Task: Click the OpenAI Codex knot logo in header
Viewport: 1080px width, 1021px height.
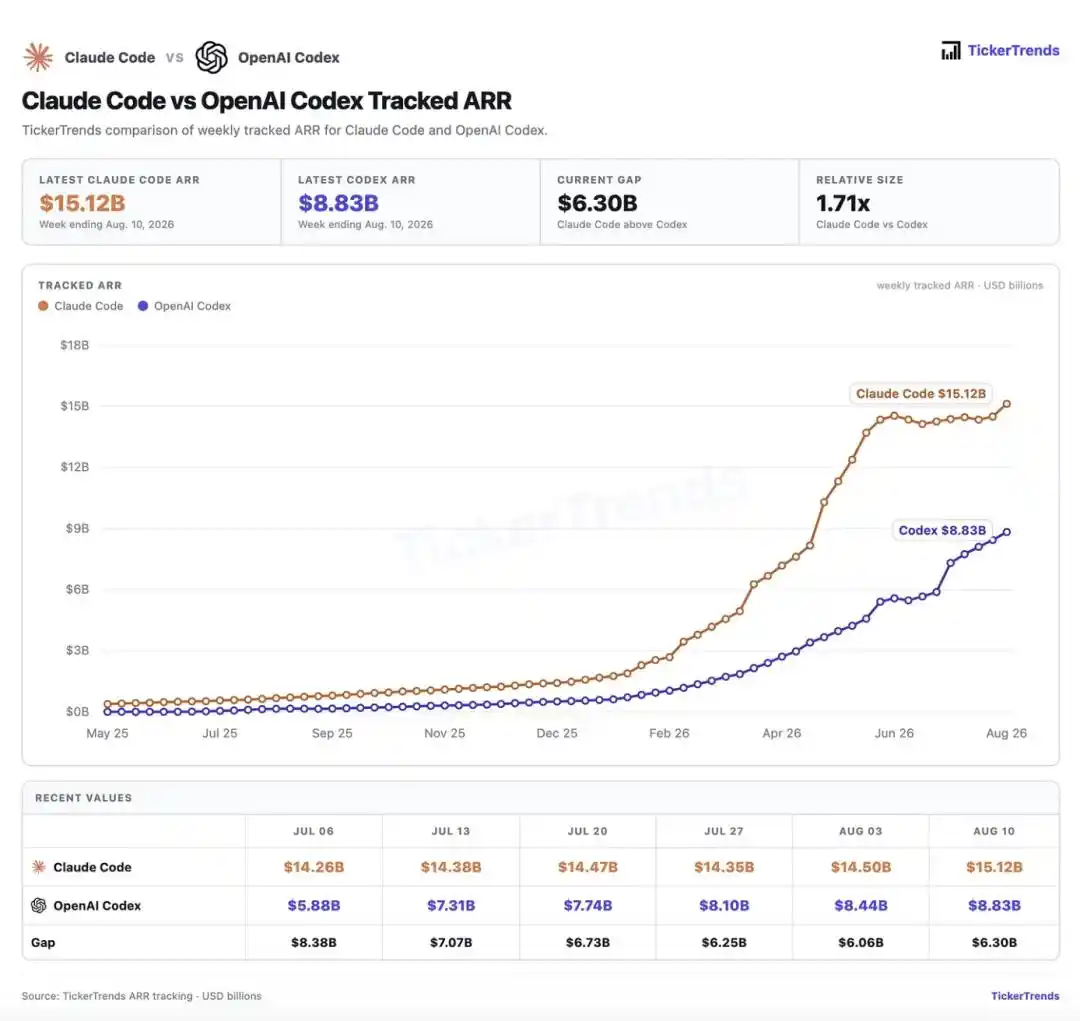Action: [x=211, y=57]
